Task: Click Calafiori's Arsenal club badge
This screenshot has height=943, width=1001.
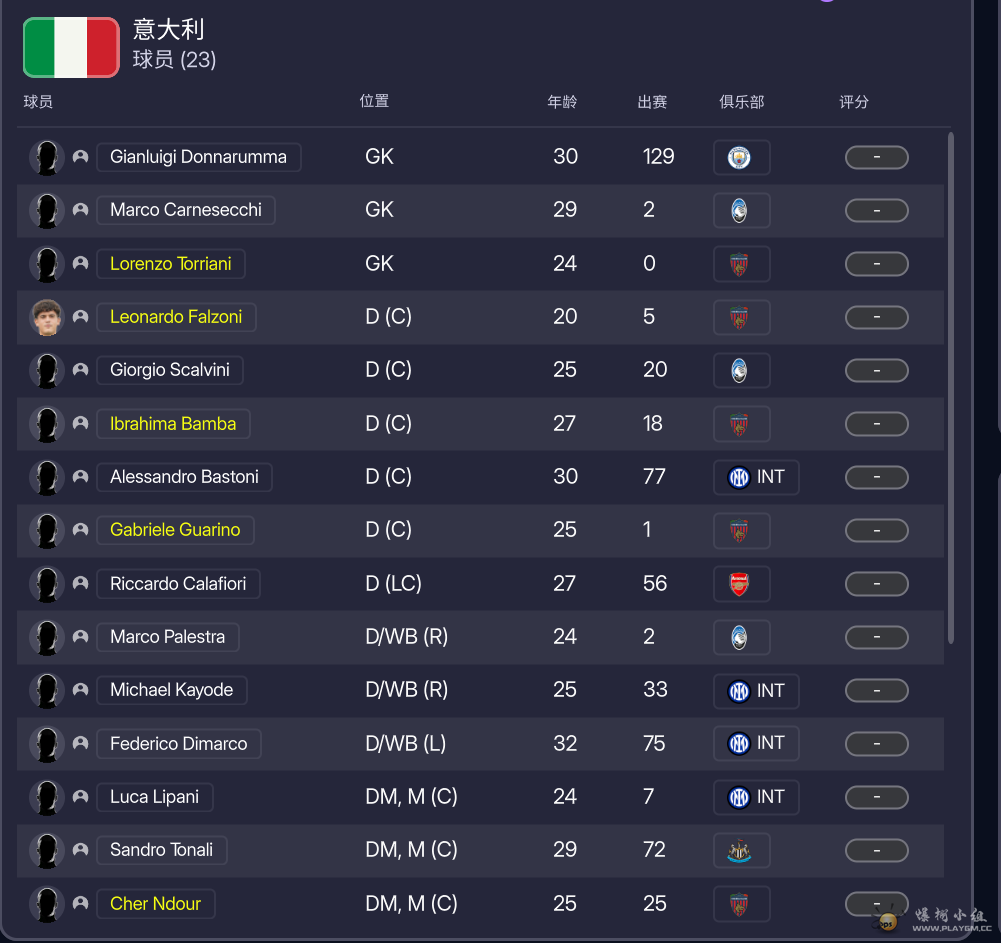Action: [740, 584]
